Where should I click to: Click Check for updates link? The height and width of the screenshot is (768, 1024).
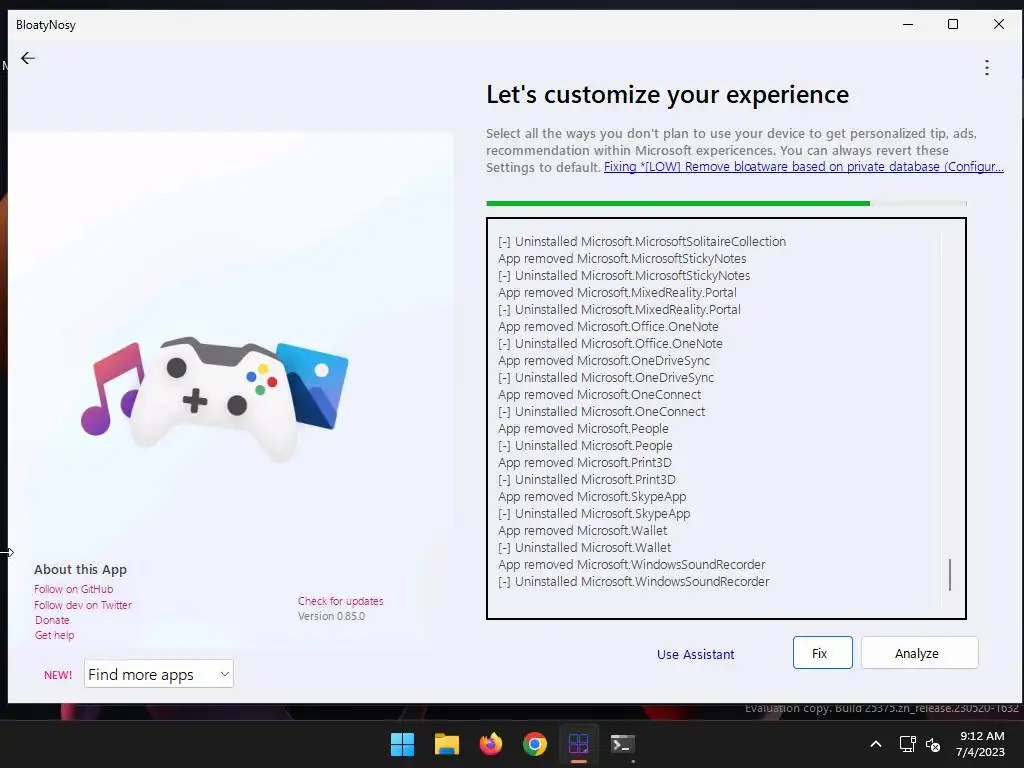pos(340,601)
